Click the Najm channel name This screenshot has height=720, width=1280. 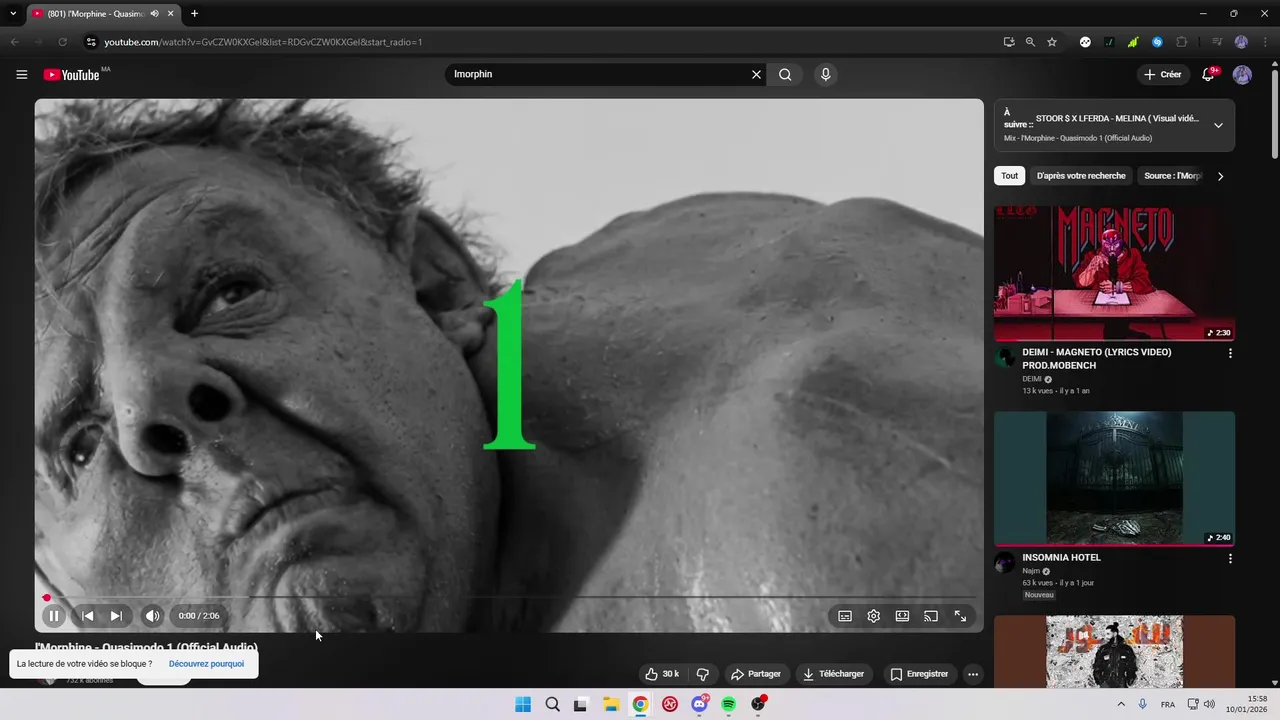(x=1031, y=571)
